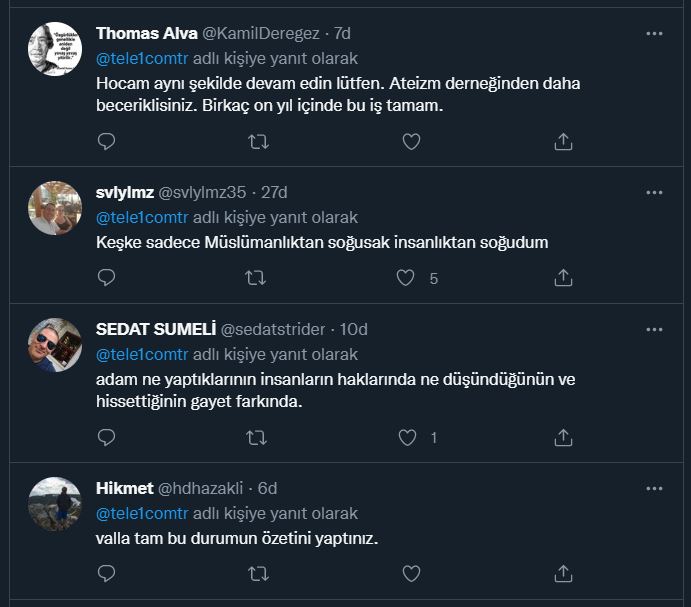Image resolution: width=691 pixels, height=607 pixels.
Task: Open @tele1comtr link in Thomas Alva's reply
Action: click(x=141, y=58)
